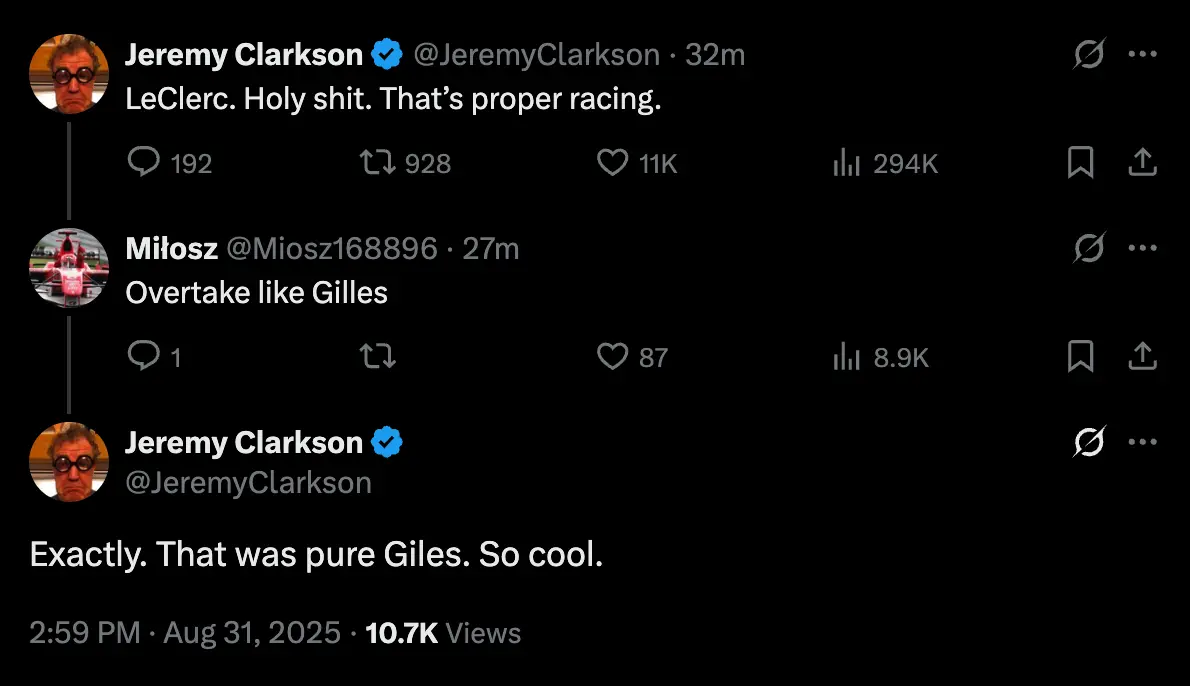Like Miłosz's reply showing 87 likes
This screenshot has height=686, width=1190.
612,356
